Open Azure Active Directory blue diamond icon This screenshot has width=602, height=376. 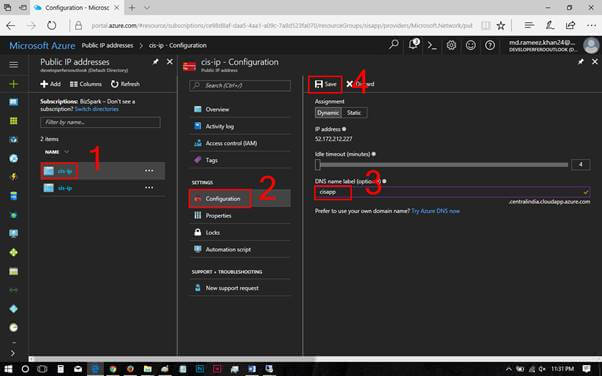point(13,309)
